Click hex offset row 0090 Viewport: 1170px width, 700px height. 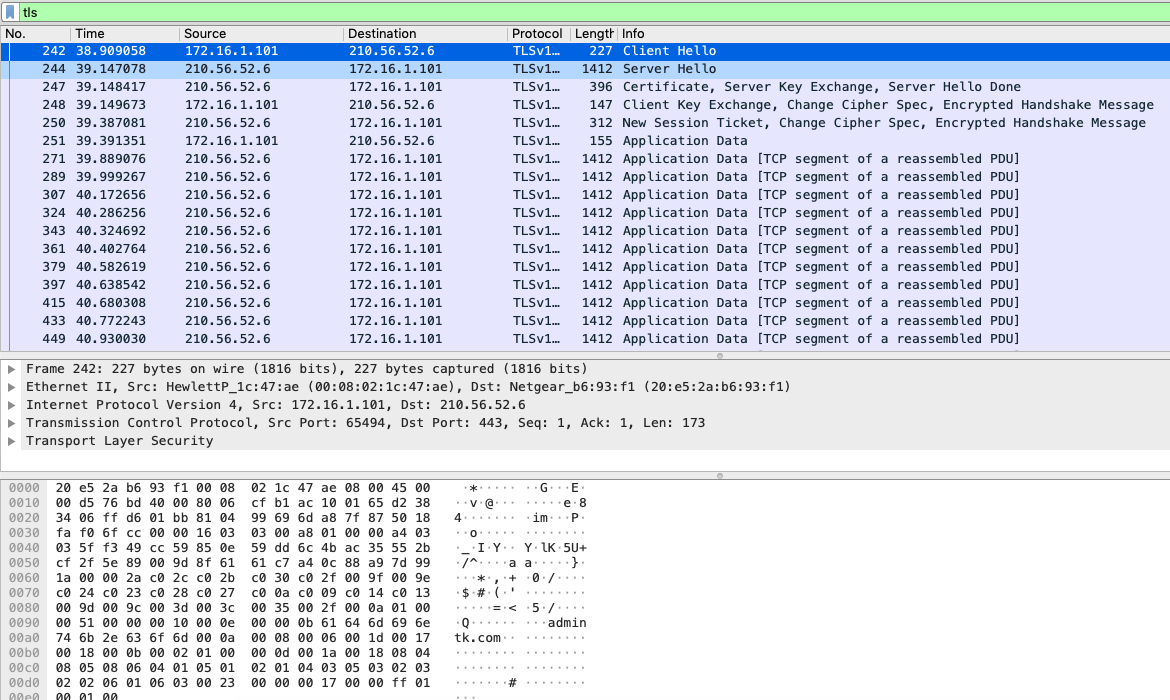click(x=24, y=622)
